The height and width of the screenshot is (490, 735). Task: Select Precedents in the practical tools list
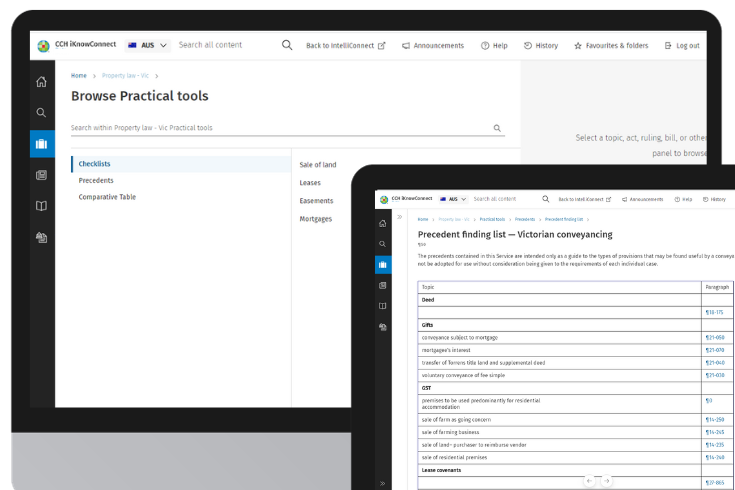[96, 180]
